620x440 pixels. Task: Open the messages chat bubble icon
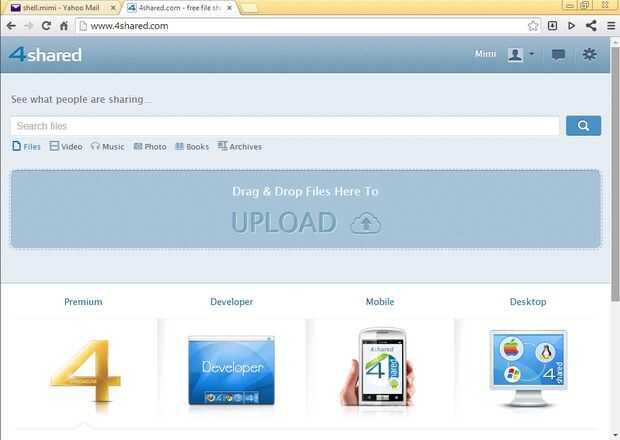point(558,55)
